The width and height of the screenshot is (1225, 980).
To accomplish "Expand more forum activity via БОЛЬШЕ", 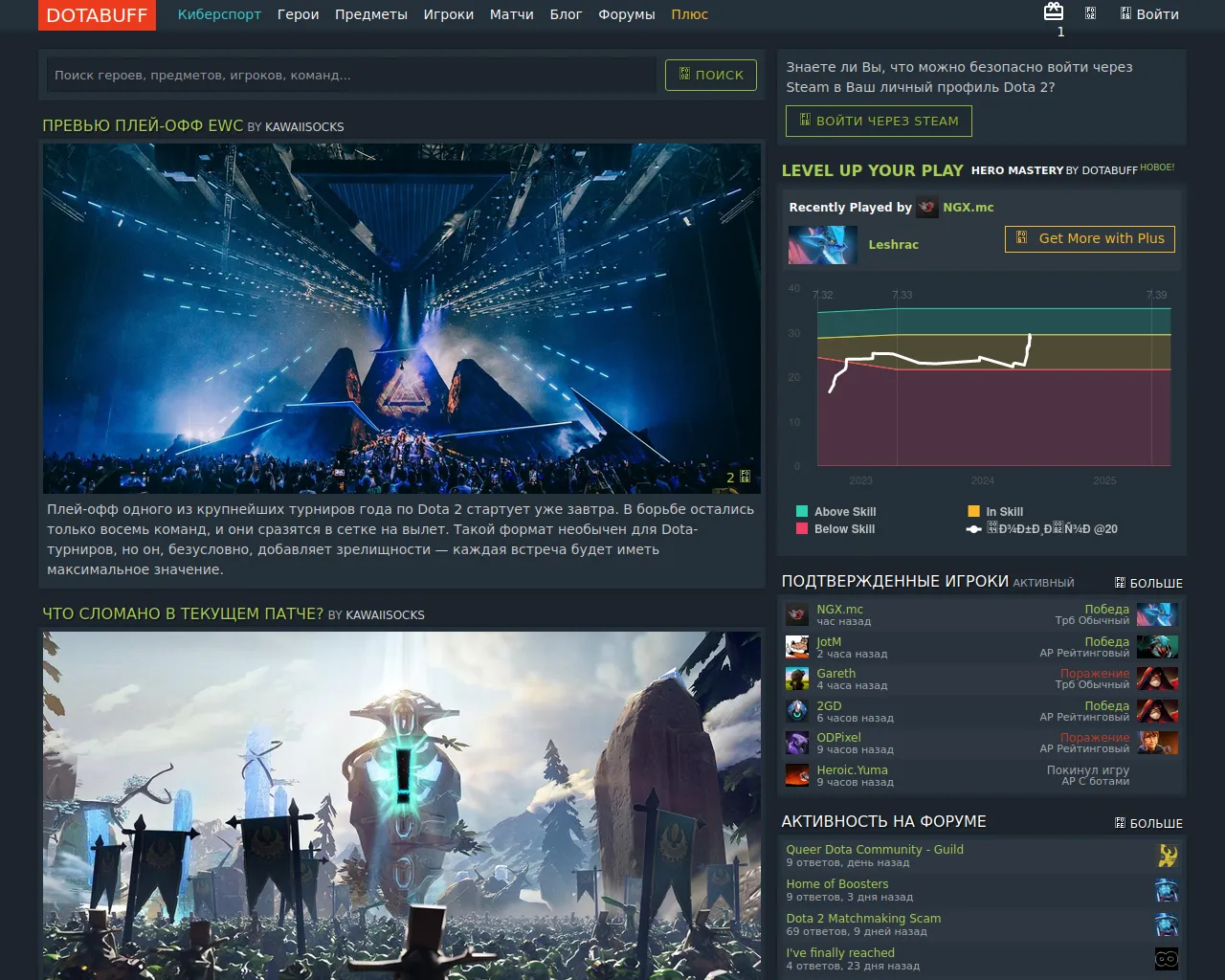I will pyautogui.click(x=1148, y=823).
